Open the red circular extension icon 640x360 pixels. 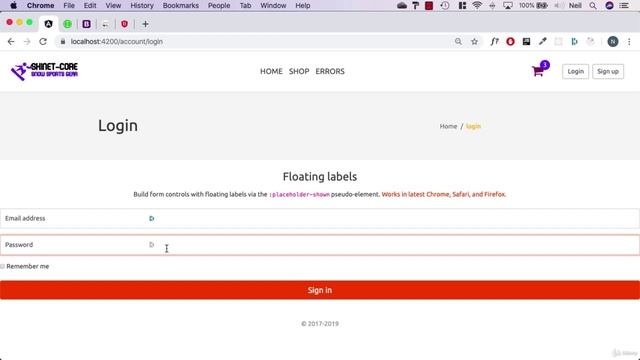pos(510,42)
